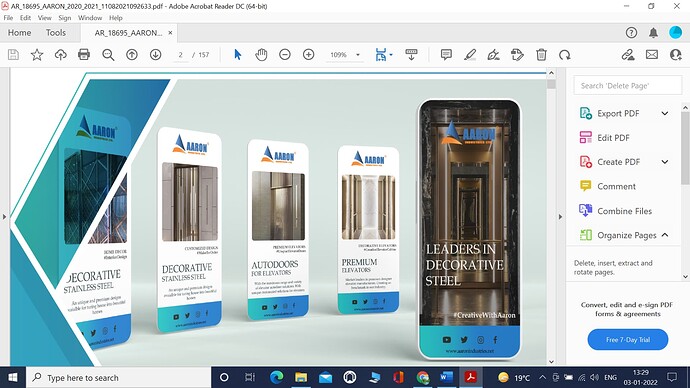Open the Create PDF tool
Image resolution: width=690 pixels, height=388 pixels.
pyautogui.click(x=618, y=162)
